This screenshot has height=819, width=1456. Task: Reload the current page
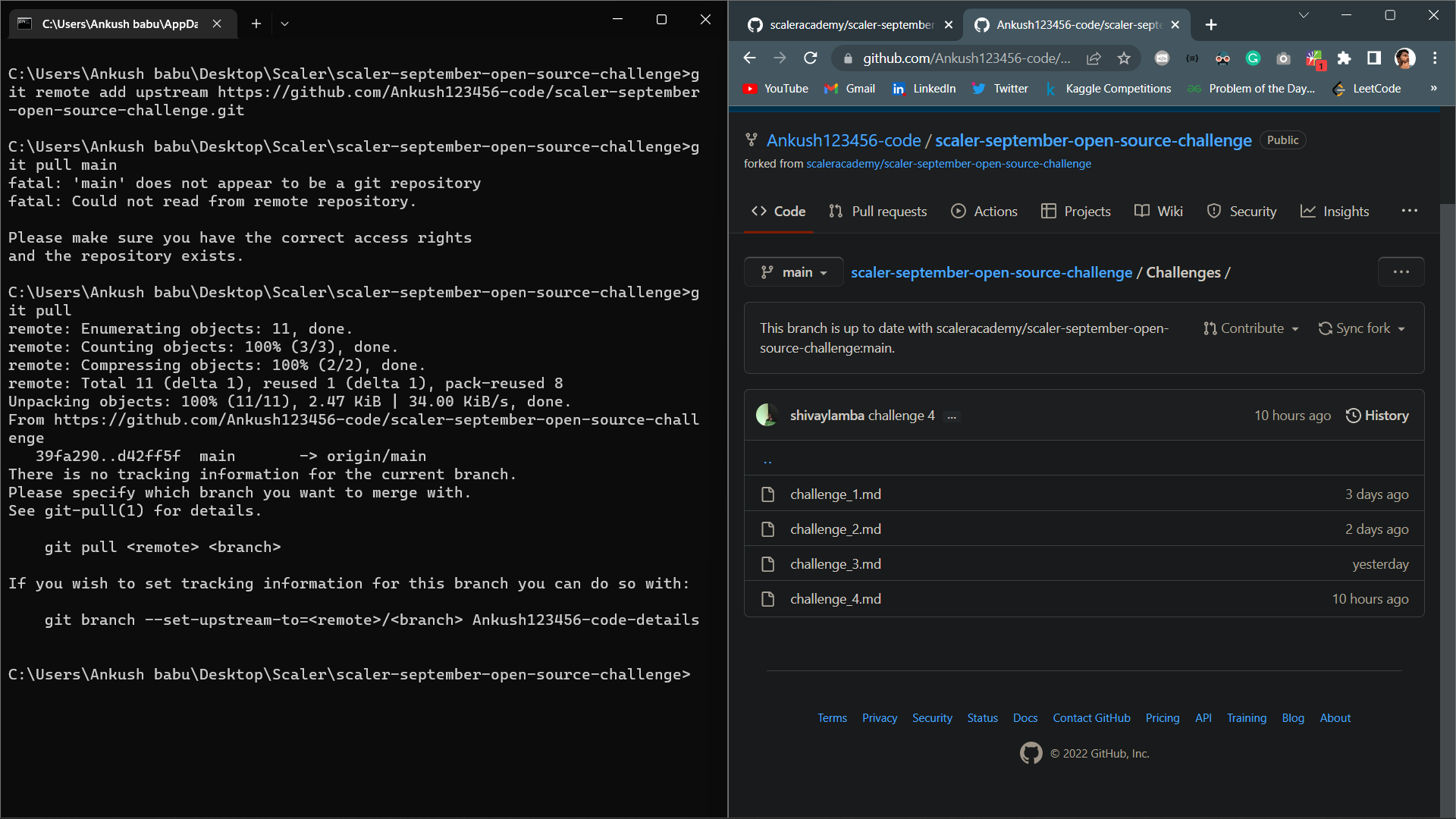(x=811, y=58)
